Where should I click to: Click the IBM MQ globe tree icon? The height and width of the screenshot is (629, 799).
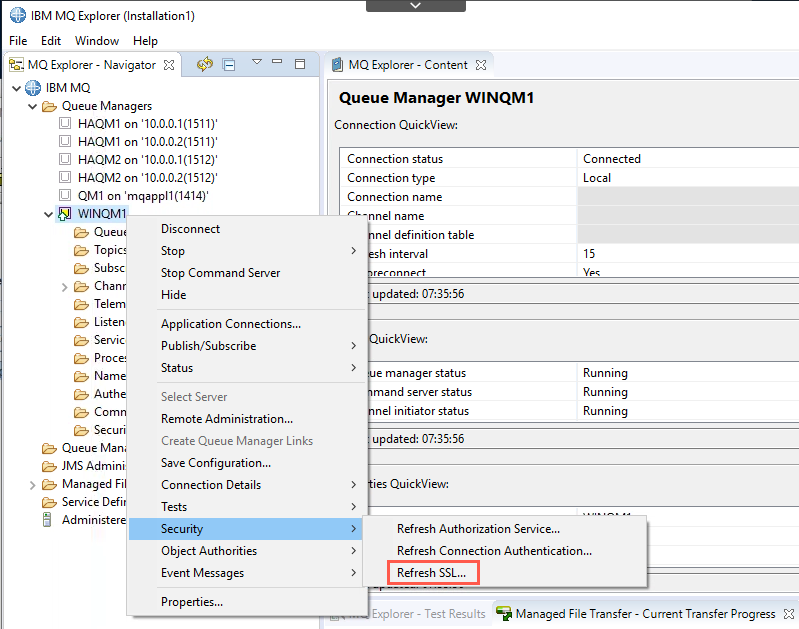click(x=33, y=88)
